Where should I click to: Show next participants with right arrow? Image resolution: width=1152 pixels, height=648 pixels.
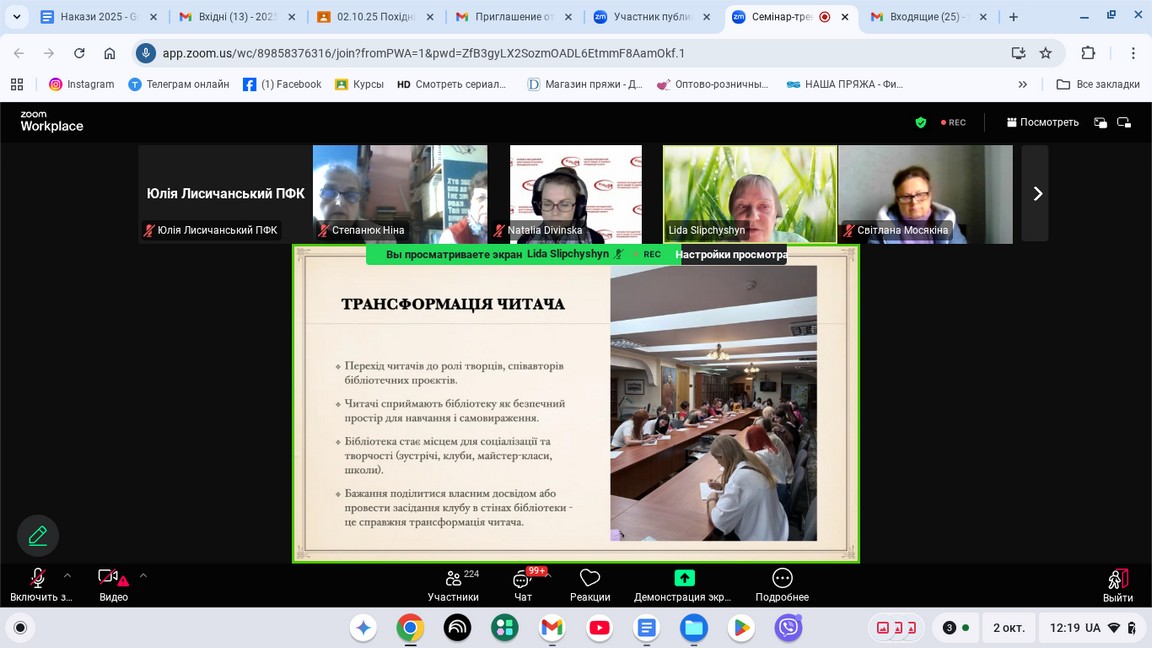(x=1036, y=194)
